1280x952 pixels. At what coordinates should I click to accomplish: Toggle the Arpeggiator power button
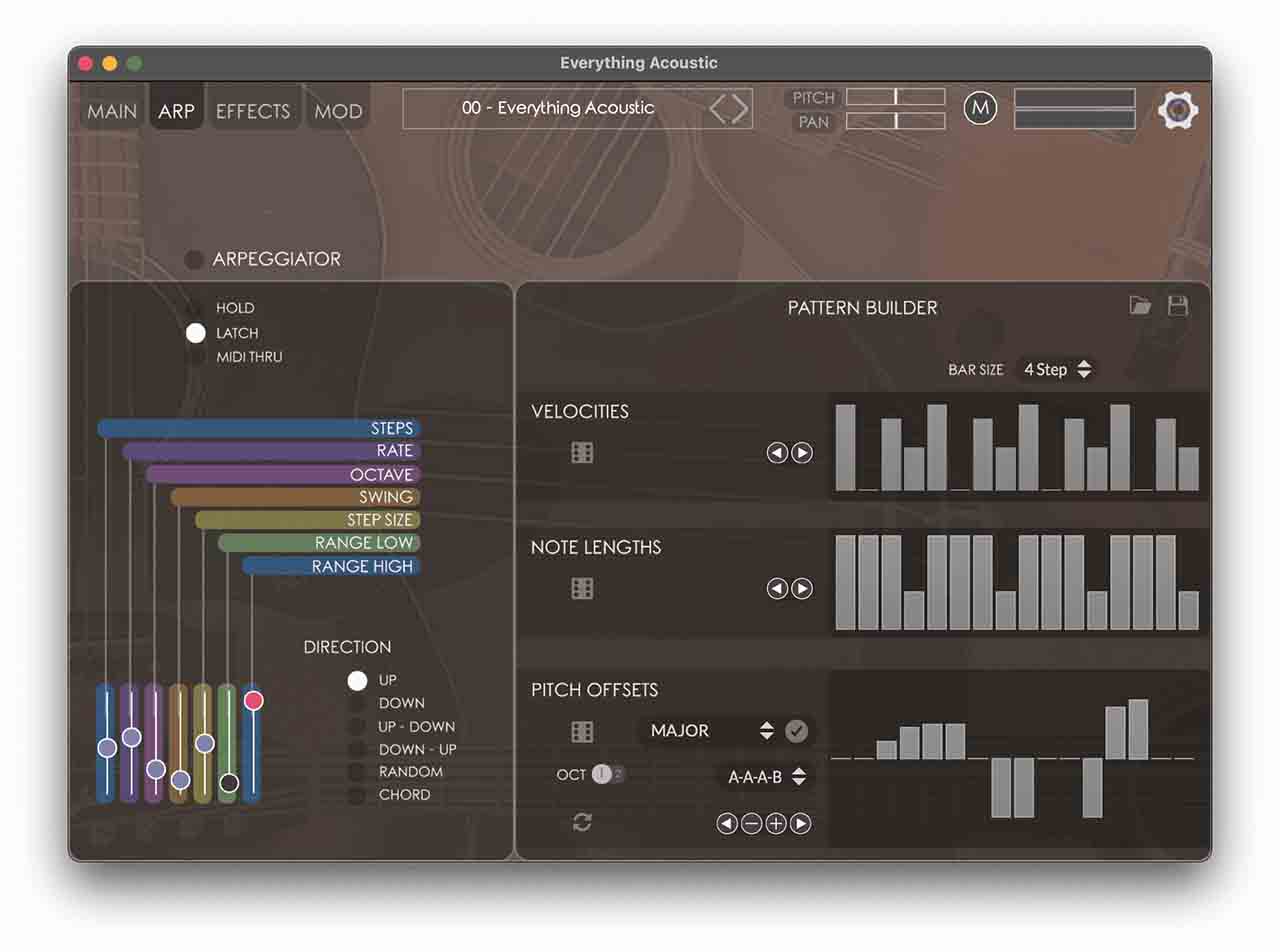point(194,260)
